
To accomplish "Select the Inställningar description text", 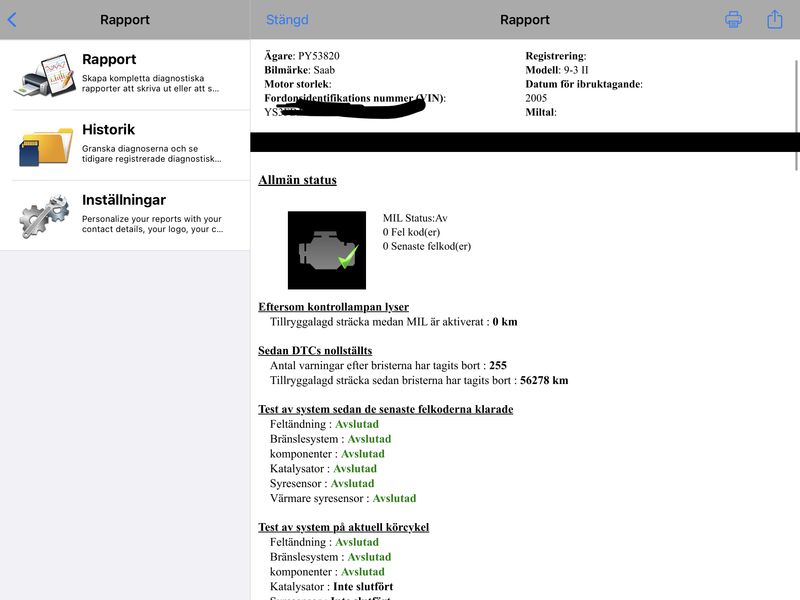I will click(x=153, y=224).
